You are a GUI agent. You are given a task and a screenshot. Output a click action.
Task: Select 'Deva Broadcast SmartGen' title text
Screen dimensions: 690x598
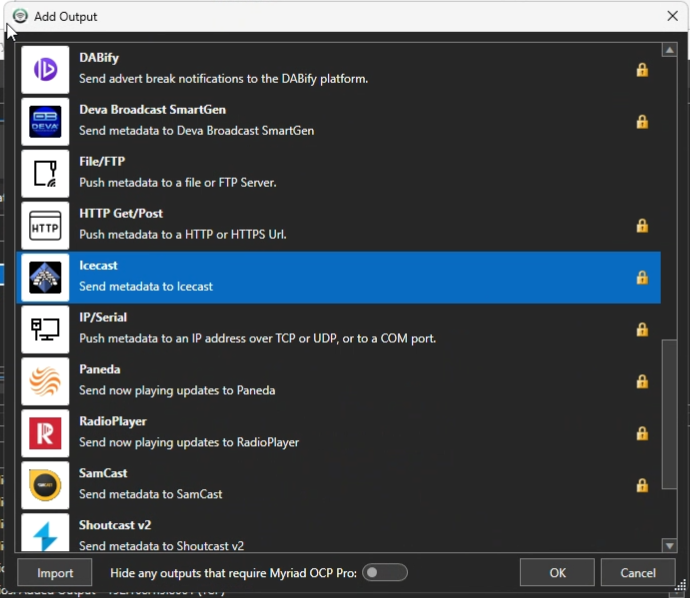[152, 110]
